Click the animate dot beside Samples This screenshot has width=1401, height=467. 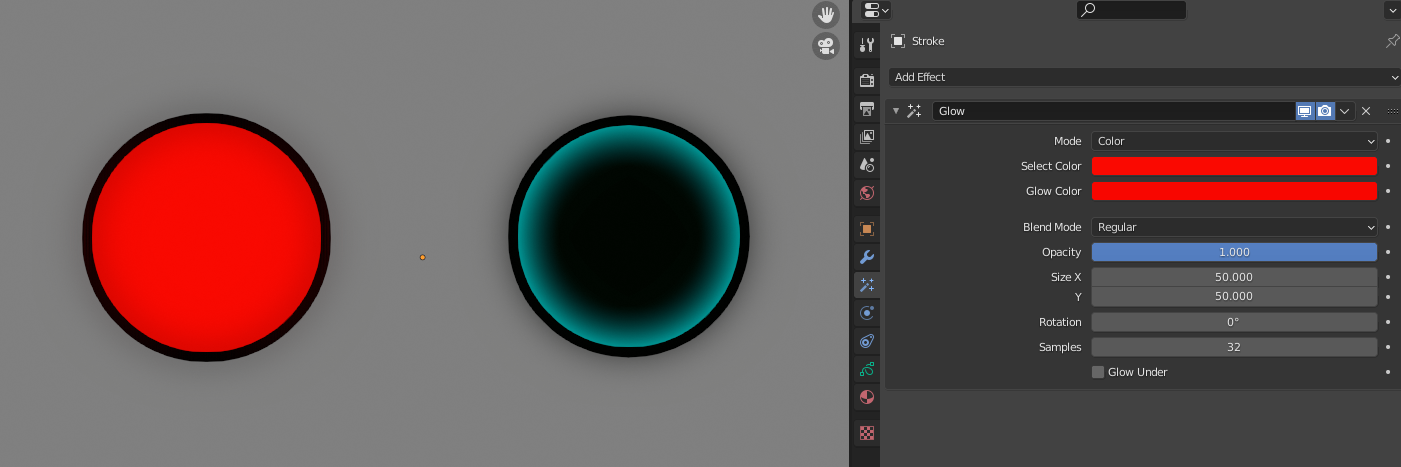coord(1388,347)
